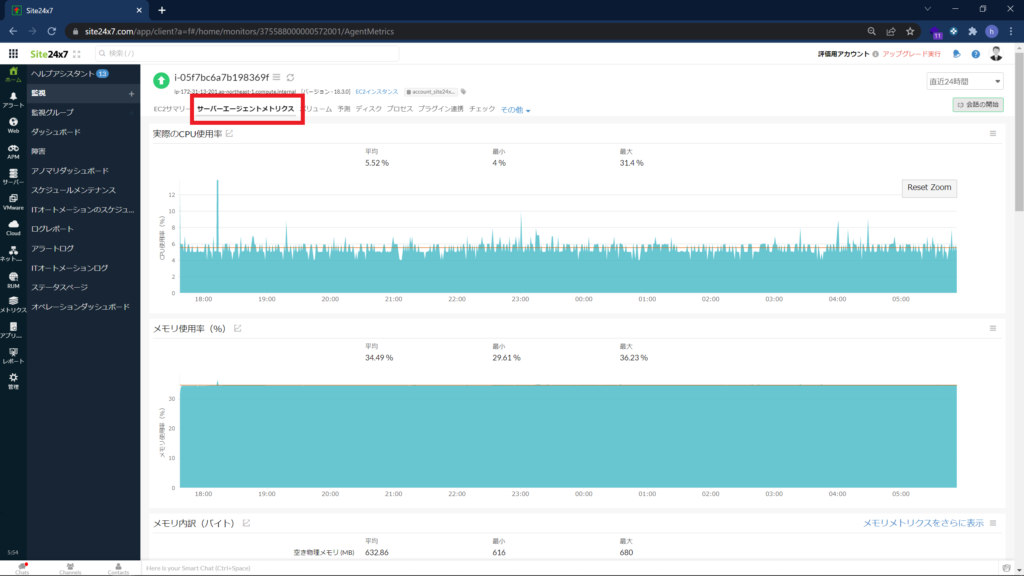This screenshot has width=1024, height=576.
Task: Click the notification bell icon in the header
Action: pyautogui.click(x=956, y=54)
